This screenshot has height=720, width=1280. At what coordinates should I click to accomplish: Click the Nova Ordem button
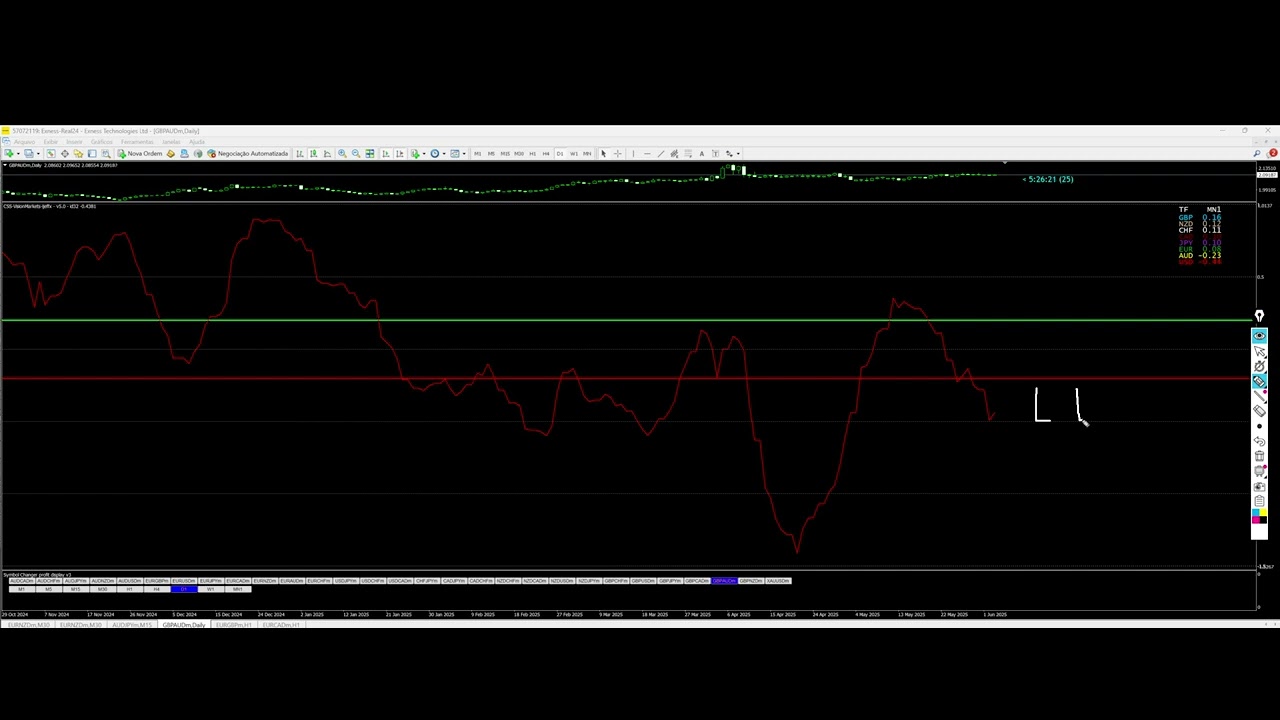[x=140, y=153]
